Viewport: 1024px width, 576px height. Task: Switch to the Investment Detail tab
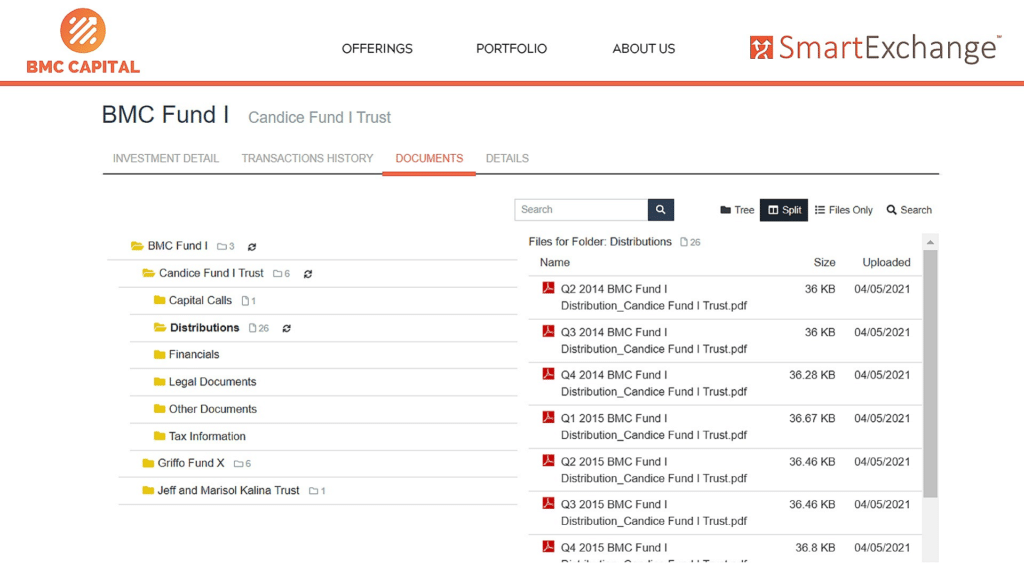(x=166, y=159)
